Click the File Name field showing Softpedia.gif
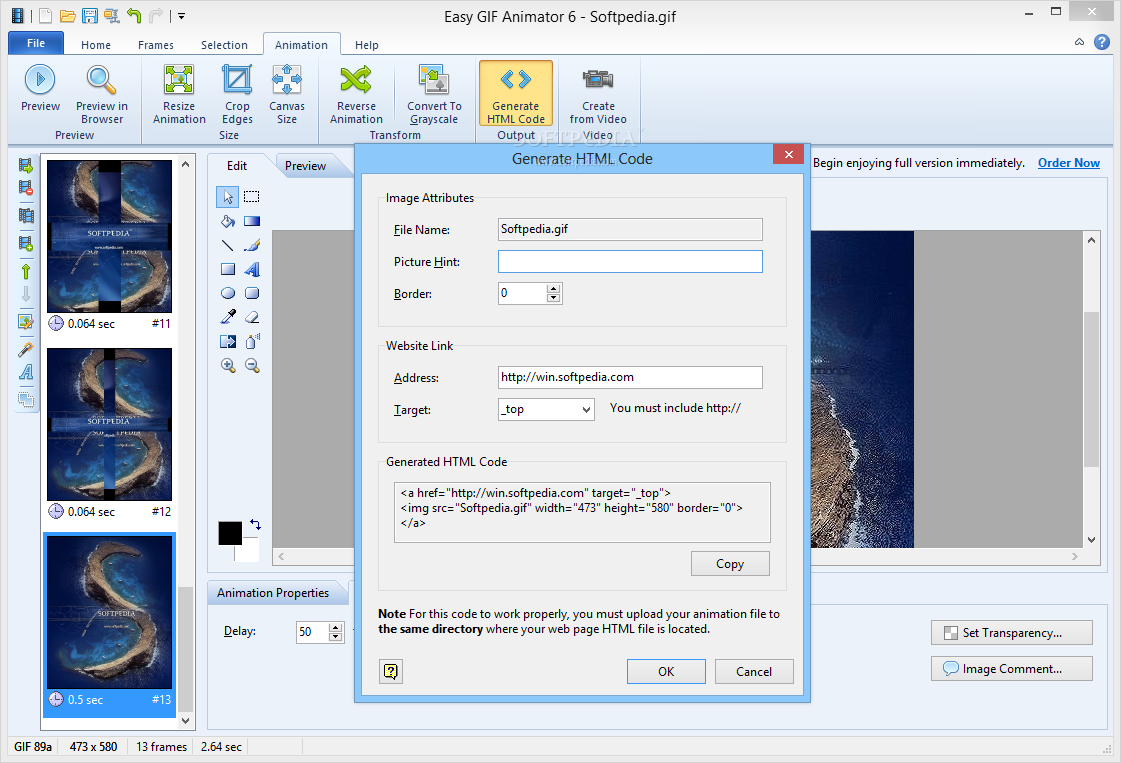This screenshot has width=1121, height=763. click(x=630, y=230)
